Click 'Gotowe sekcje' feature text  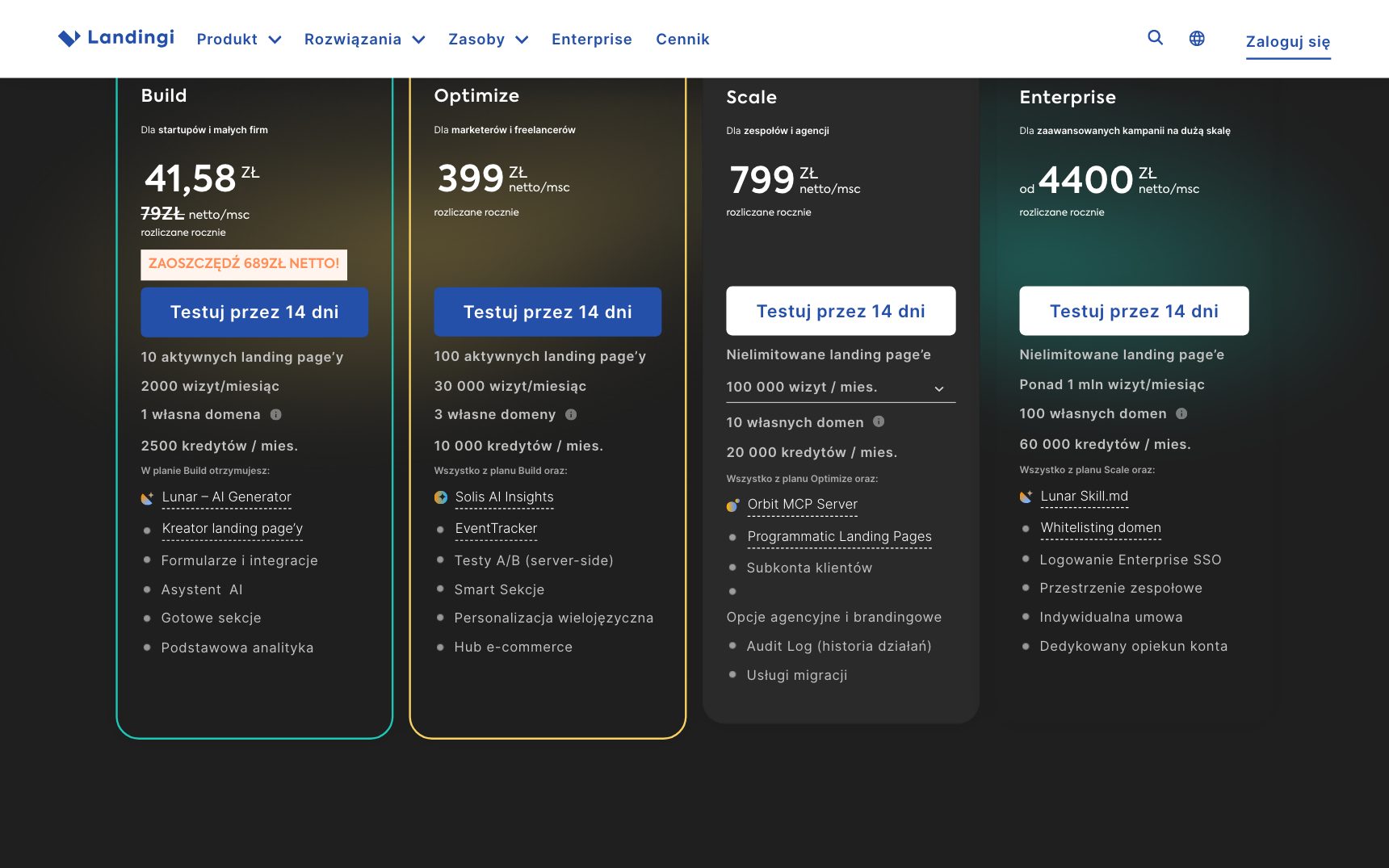(212, 618)
